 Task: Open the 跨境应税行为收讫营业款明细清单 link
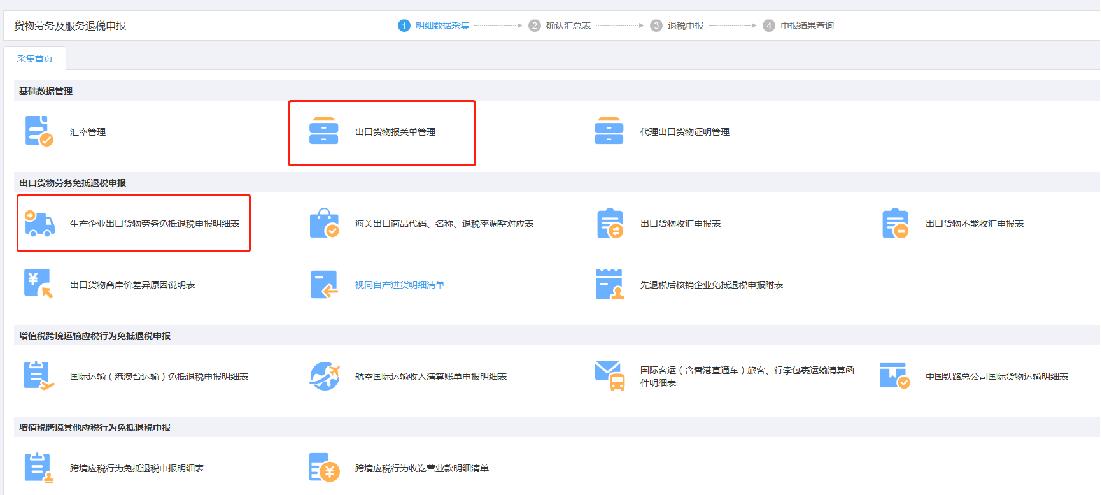(x=422, y=468)
